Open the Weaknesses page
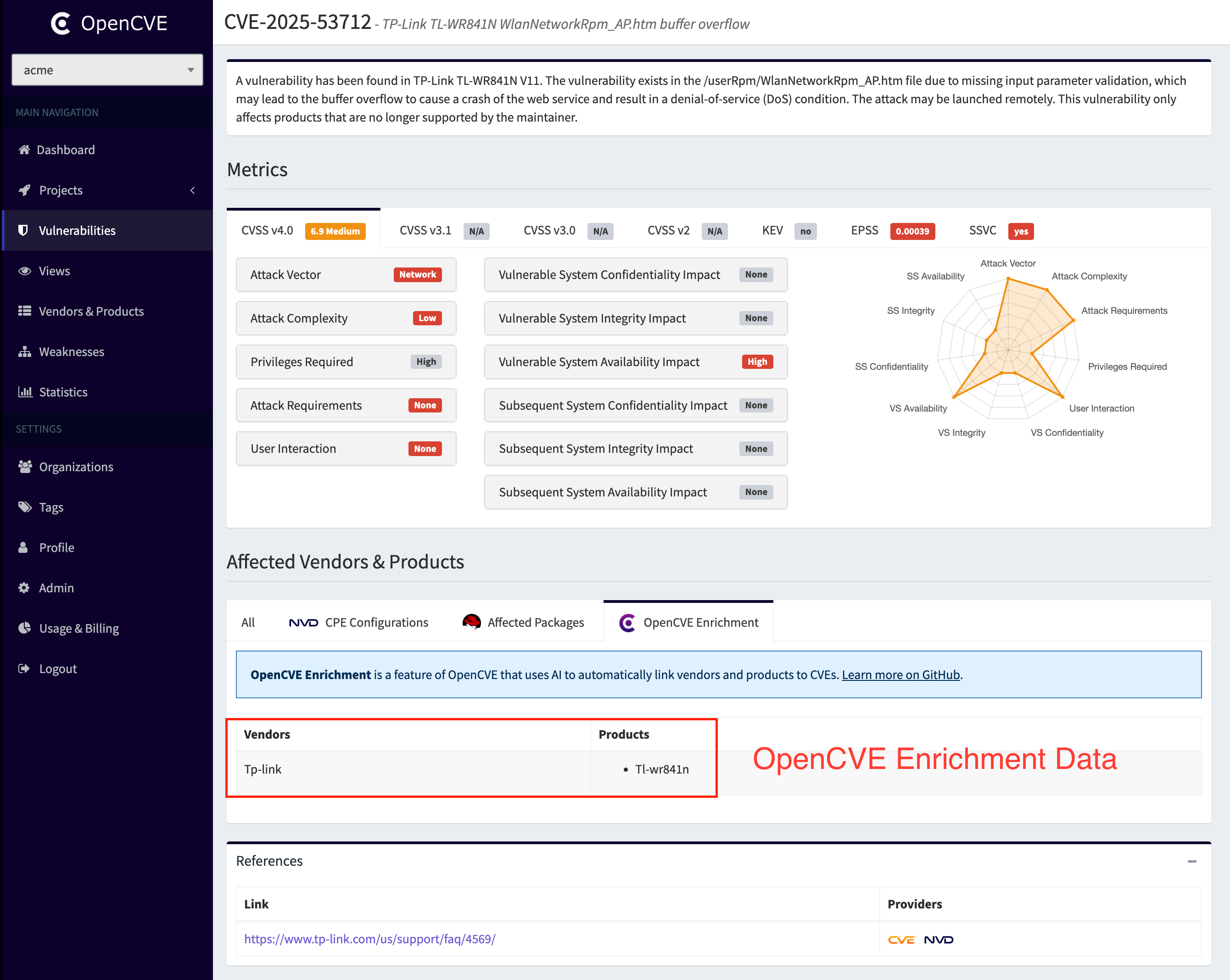1230x980 pixels. coord(106,351)
